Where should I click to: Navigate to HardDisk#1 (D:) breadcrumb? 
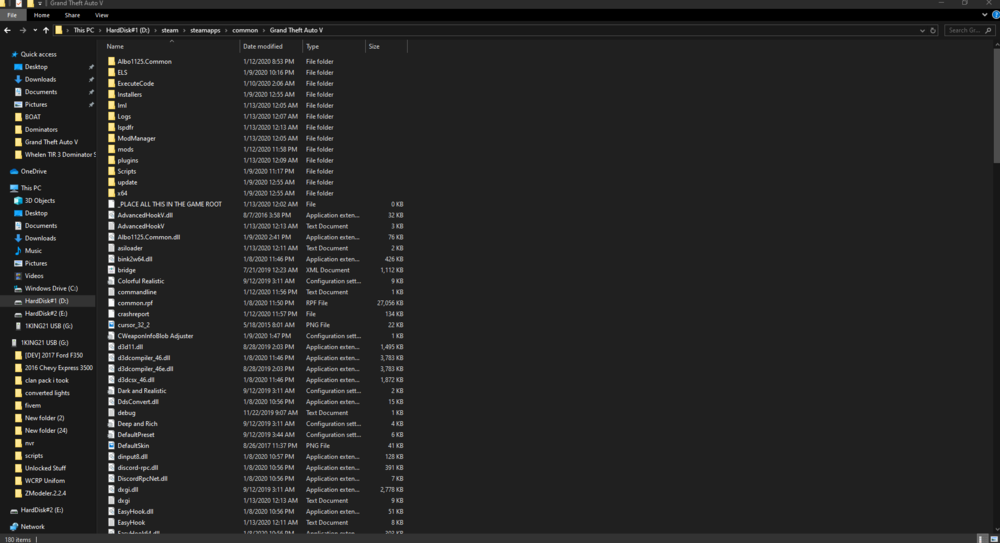(128, 30)
